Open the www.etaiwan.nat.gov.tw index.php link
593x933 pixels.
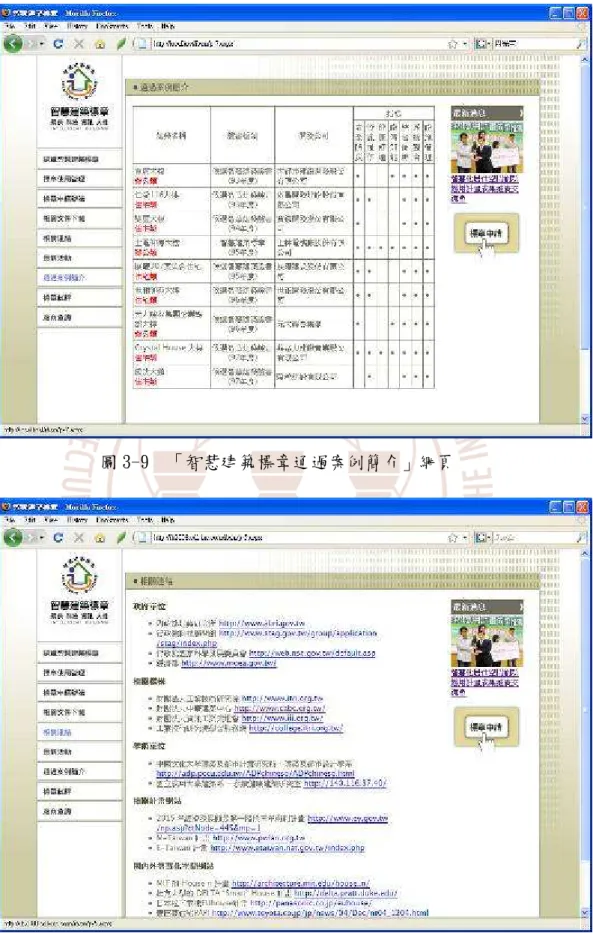[x=288, y=848]
